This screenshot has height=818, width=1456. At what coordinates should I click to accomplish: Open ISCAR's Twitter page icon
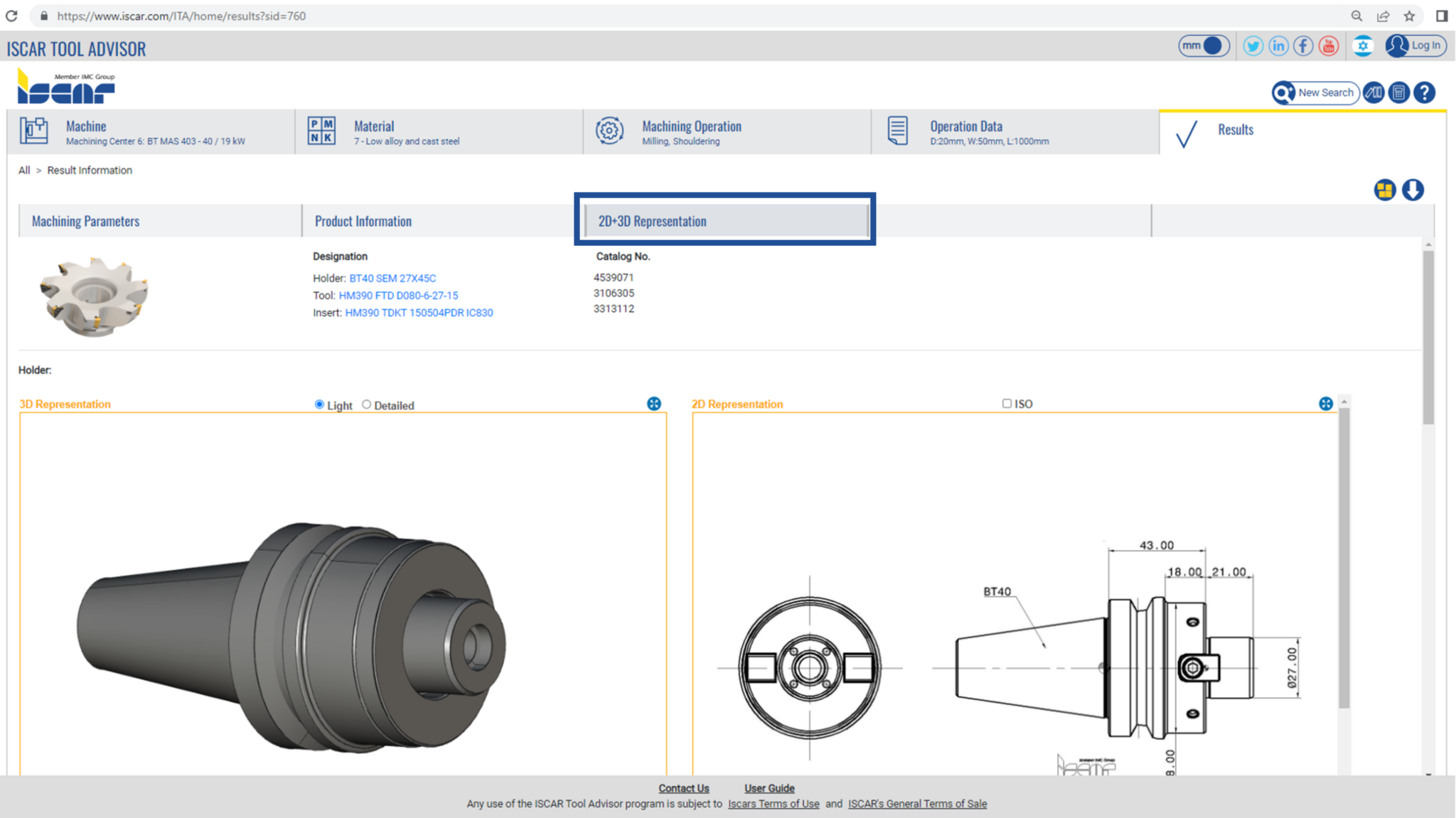pyautogui.click(x=1253, y=46)
